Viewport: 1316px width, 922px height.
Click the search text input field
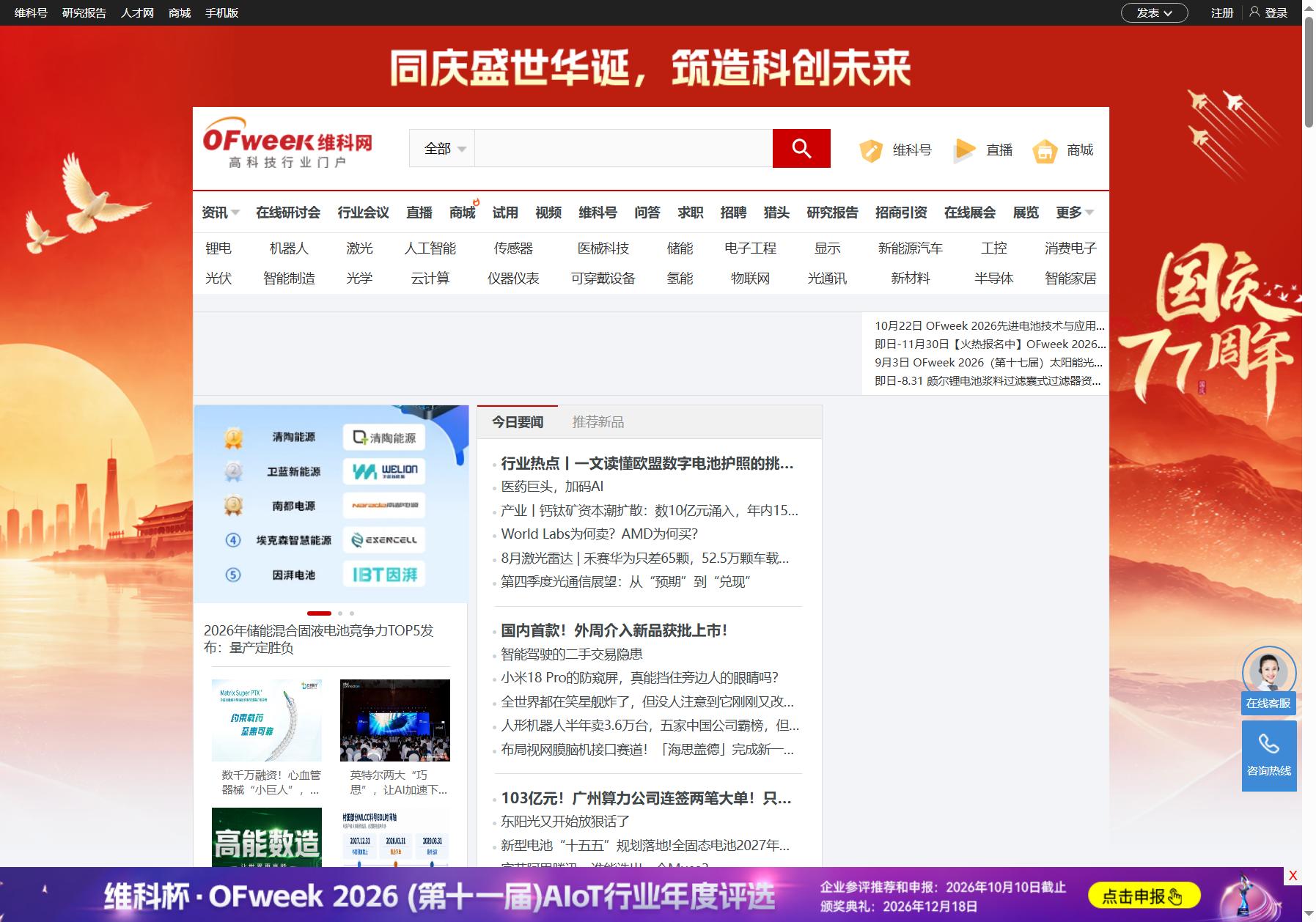(624, 149)
